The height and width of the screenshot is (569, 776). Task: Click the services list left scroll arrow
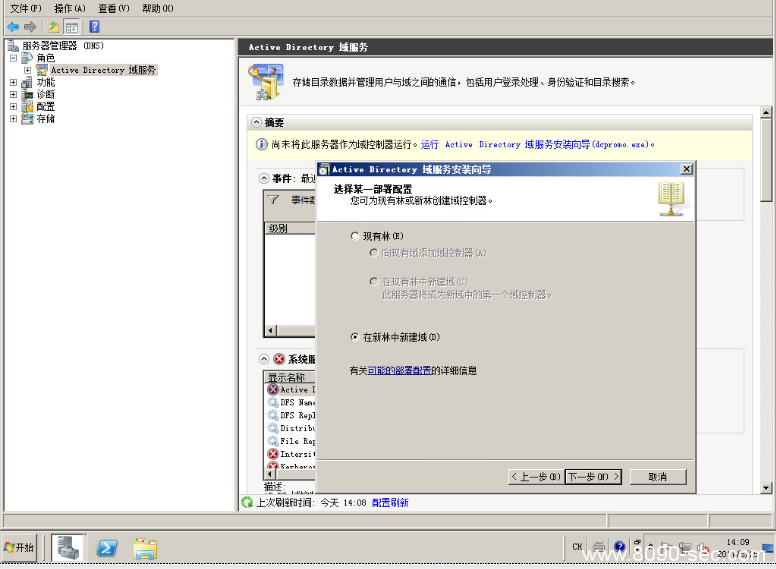[x=271, y=474]
